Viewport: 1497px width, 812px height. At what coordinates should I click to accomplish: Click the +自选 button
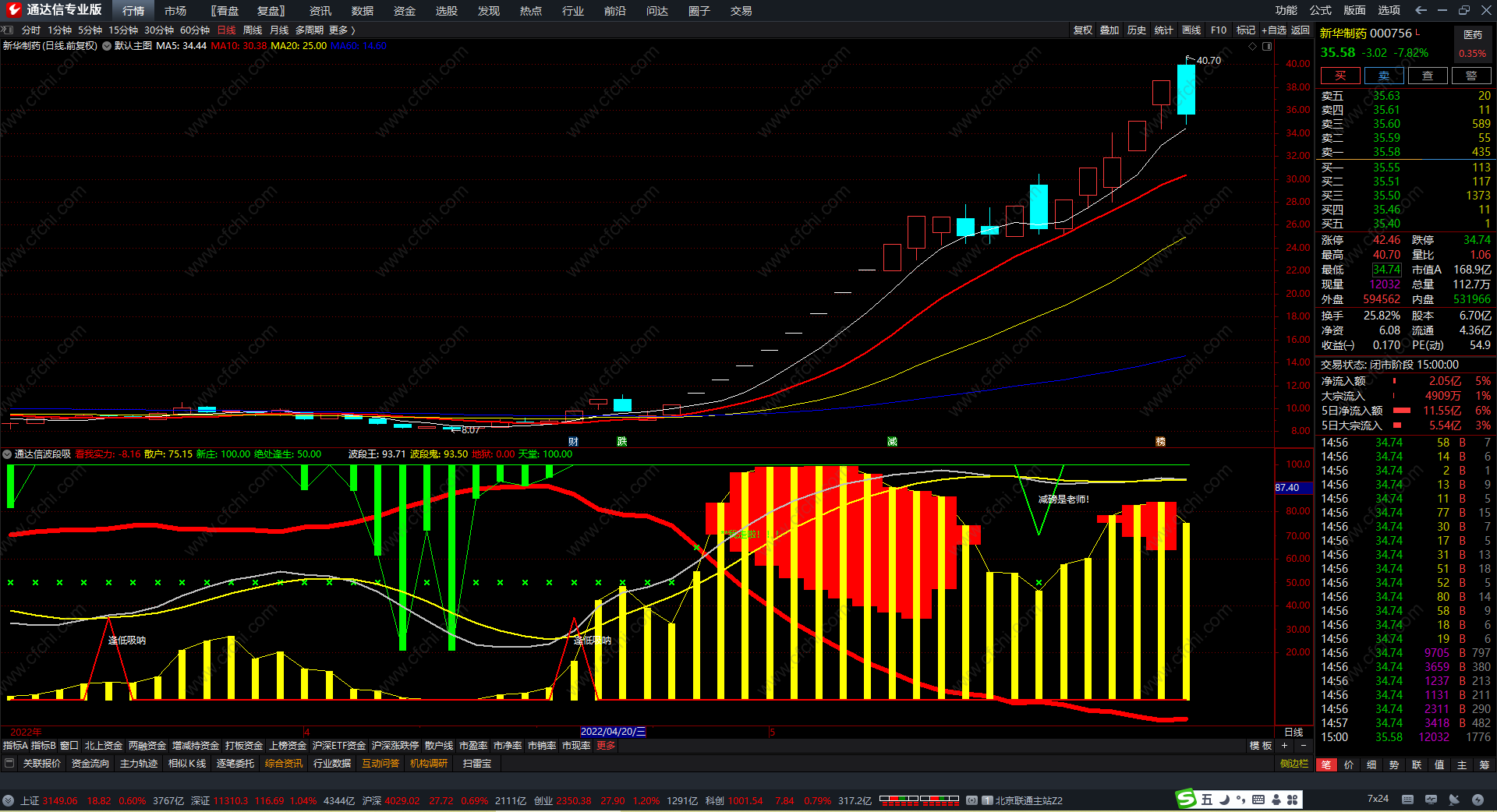1274,30
